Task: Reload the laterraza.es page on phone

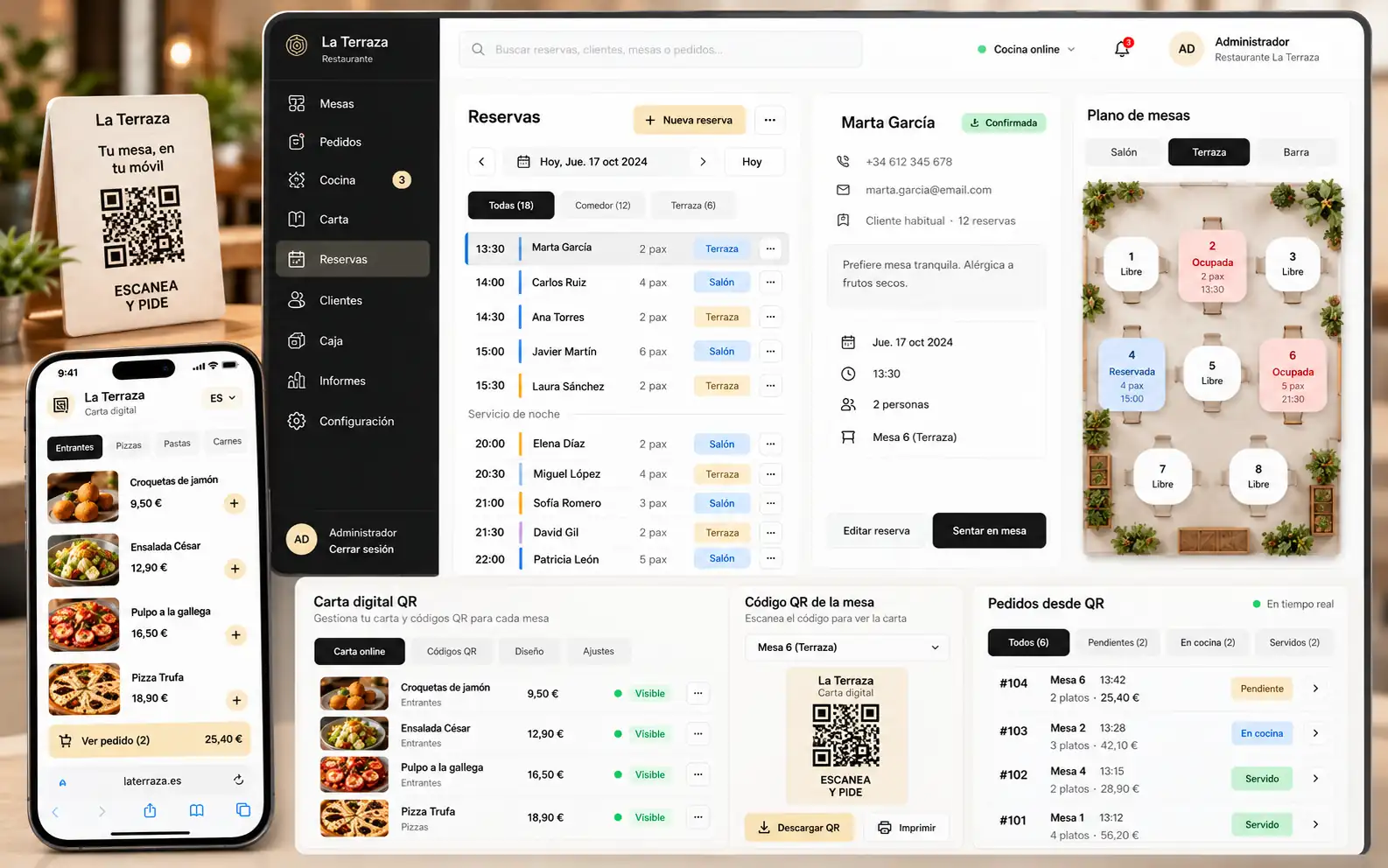Action: (238, 780)
